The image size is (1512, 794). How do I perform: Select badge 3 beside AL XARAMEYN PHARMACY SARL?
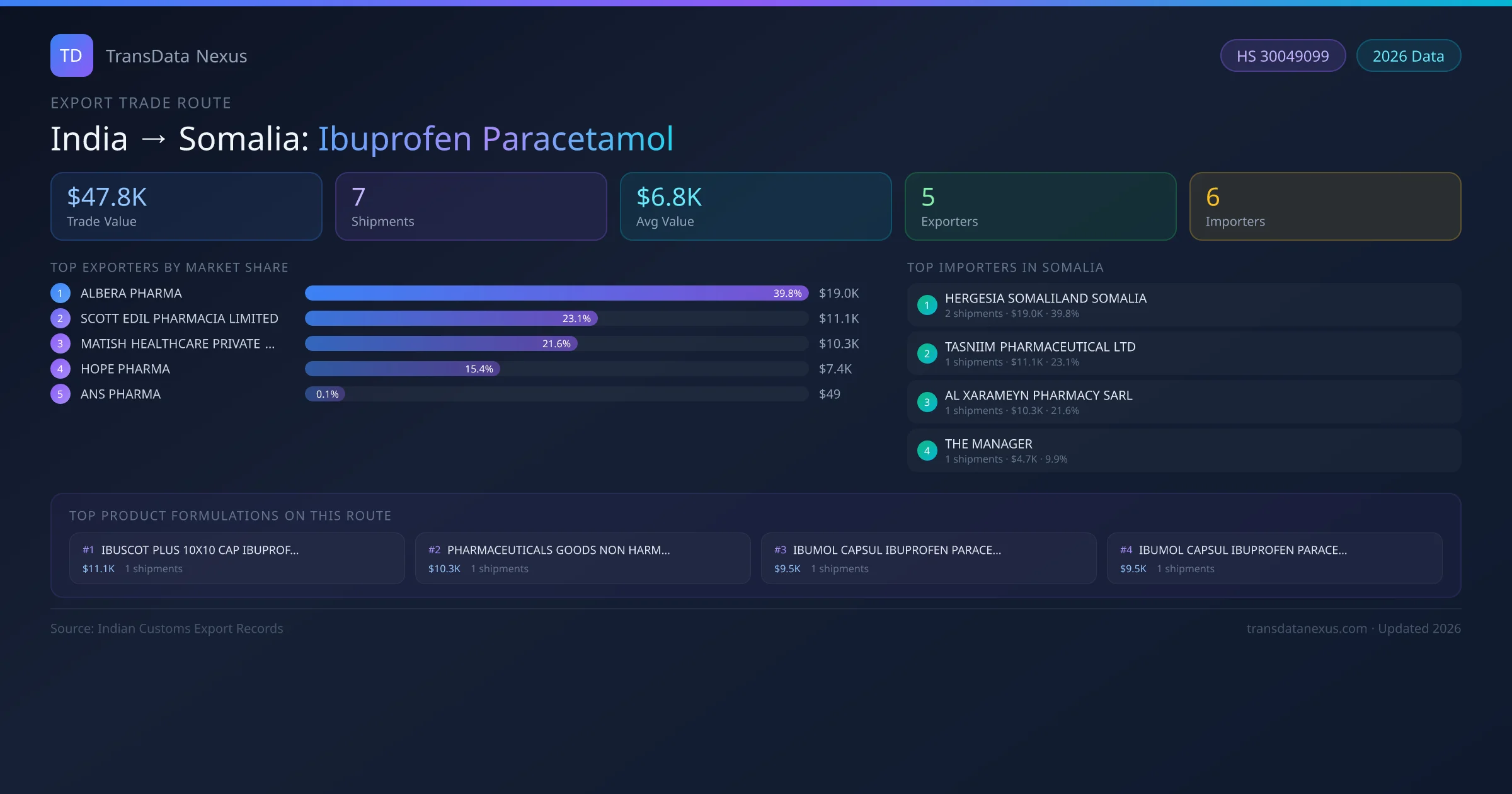click(927, 401)
